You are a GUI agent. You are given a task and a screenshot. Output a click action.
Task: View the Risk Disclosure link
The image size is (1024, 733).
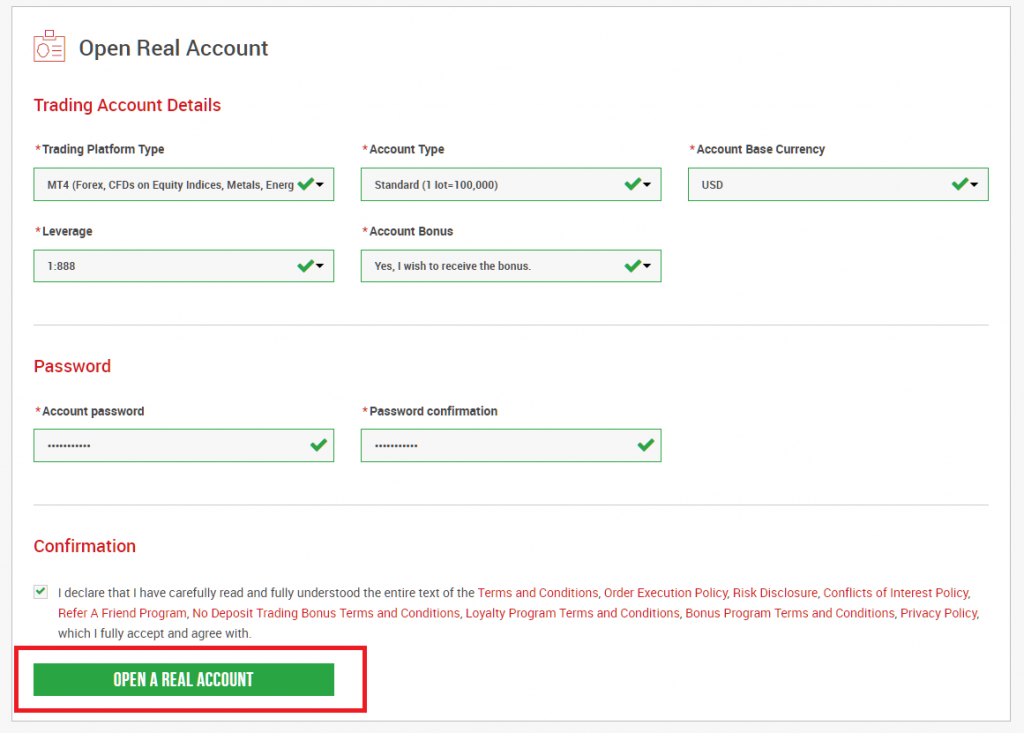tap(775, 593)
